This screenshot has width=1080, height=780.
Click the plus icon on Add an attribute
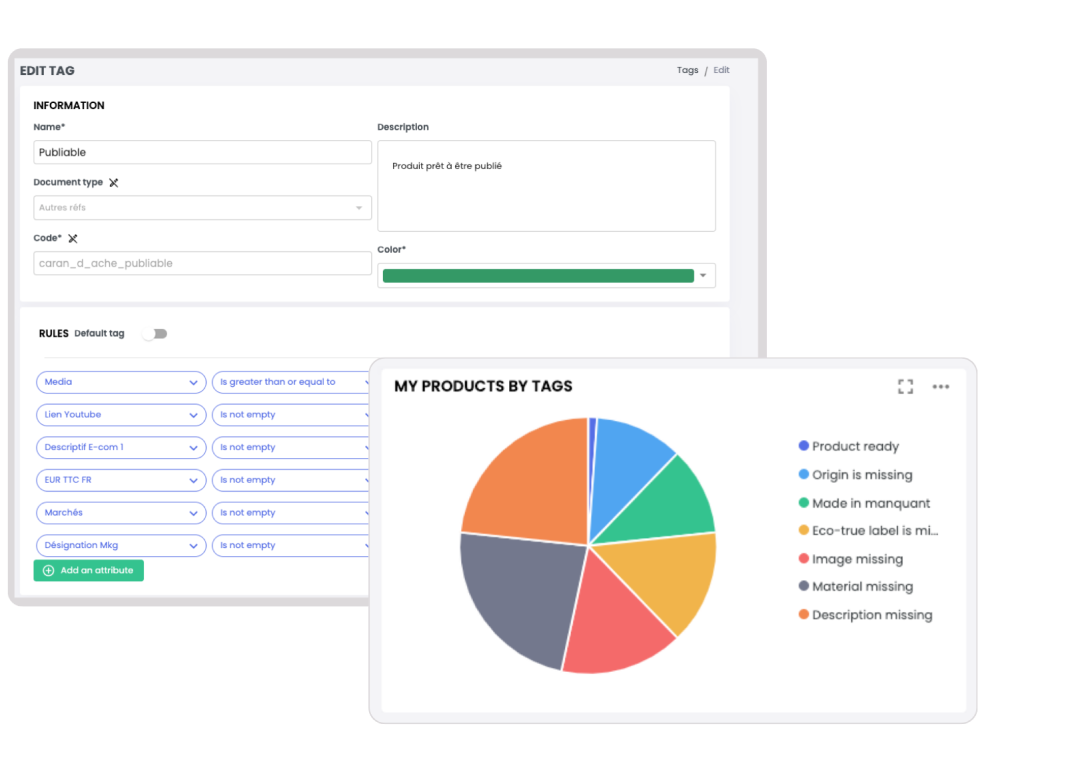pyautogui.click(x=49, y=570)
